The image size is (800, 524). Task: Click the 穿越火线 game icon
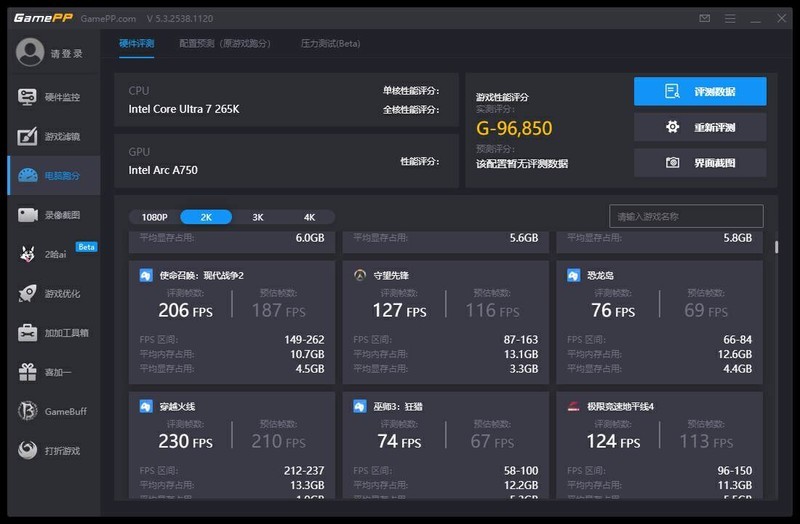click(x=146, y=407)
